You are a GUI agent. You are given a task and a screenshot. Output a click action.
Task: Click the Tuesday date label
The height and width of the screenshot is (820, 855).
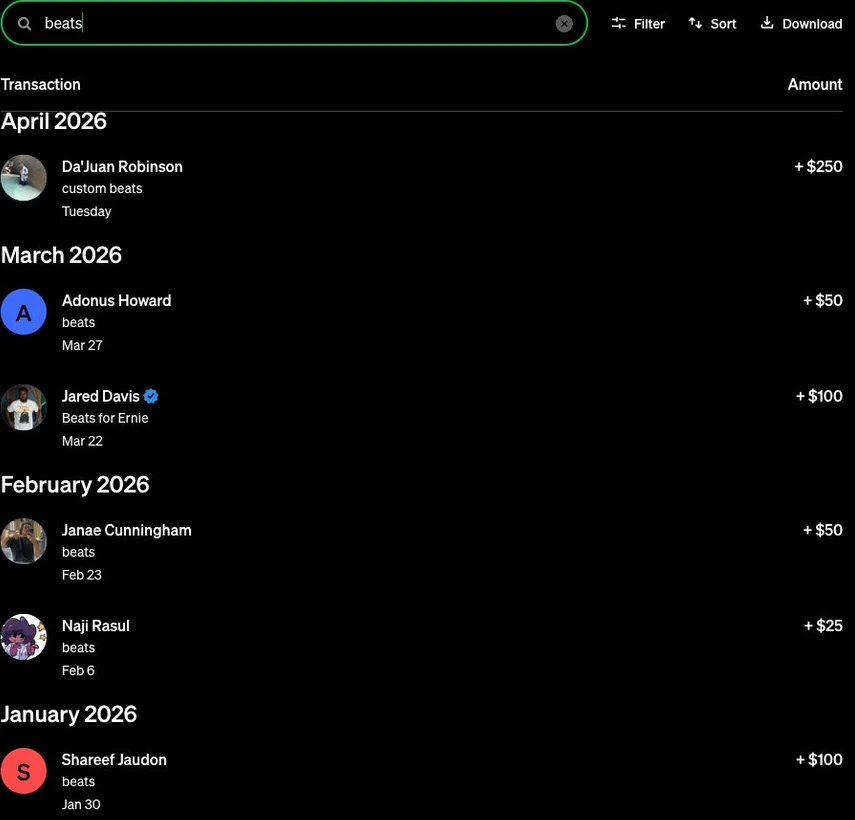(x=86, y=212)
